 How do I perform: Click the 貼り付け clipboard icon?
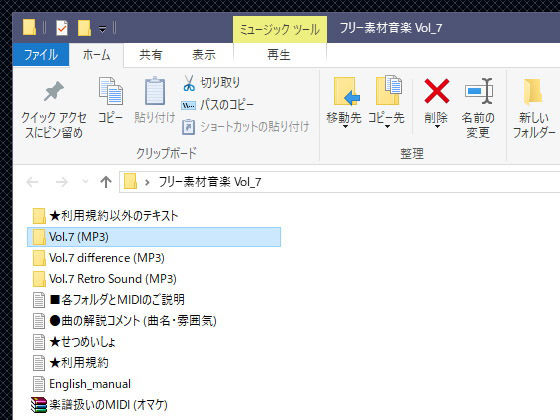click(x=155, y=91)
